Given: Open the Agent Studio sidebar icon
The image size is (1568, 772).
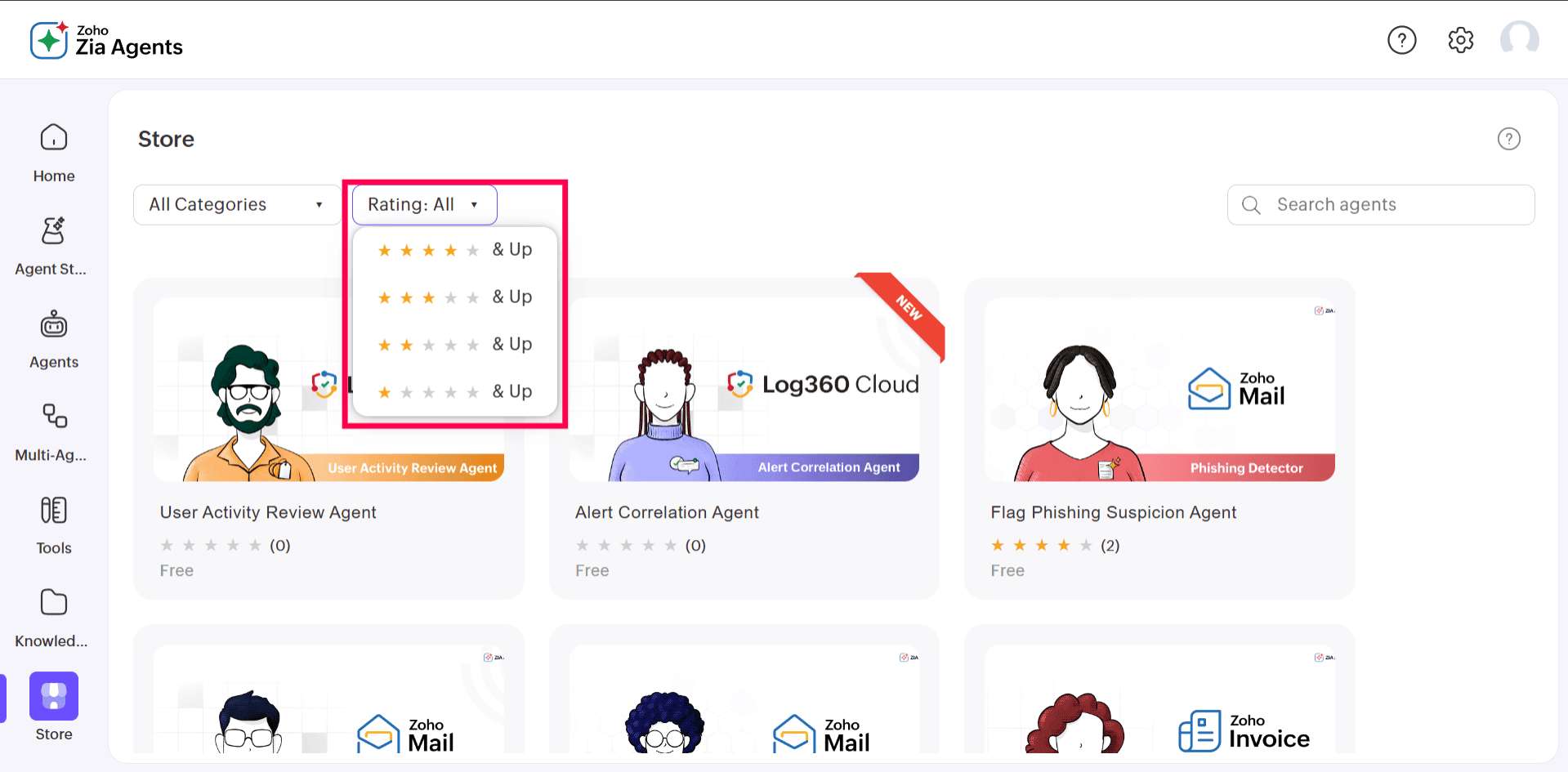Looking at the screenshot, I should [x=54, y=230].
